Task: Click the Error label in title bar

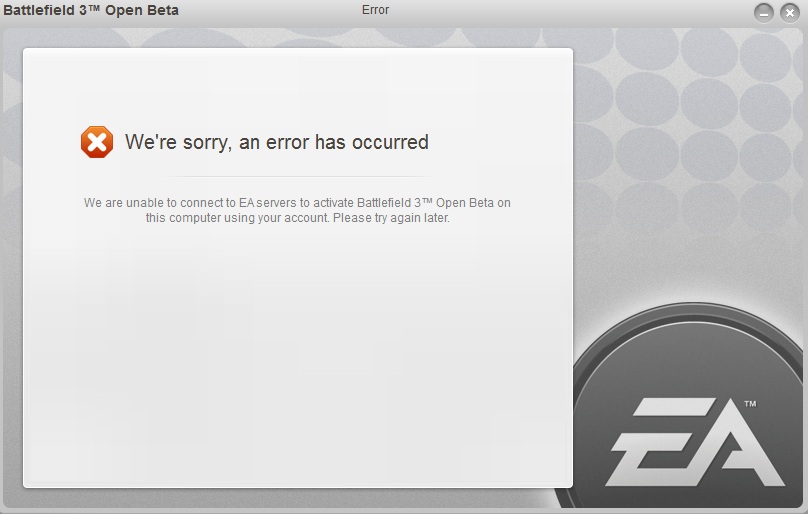Action: tap(375, 10)
